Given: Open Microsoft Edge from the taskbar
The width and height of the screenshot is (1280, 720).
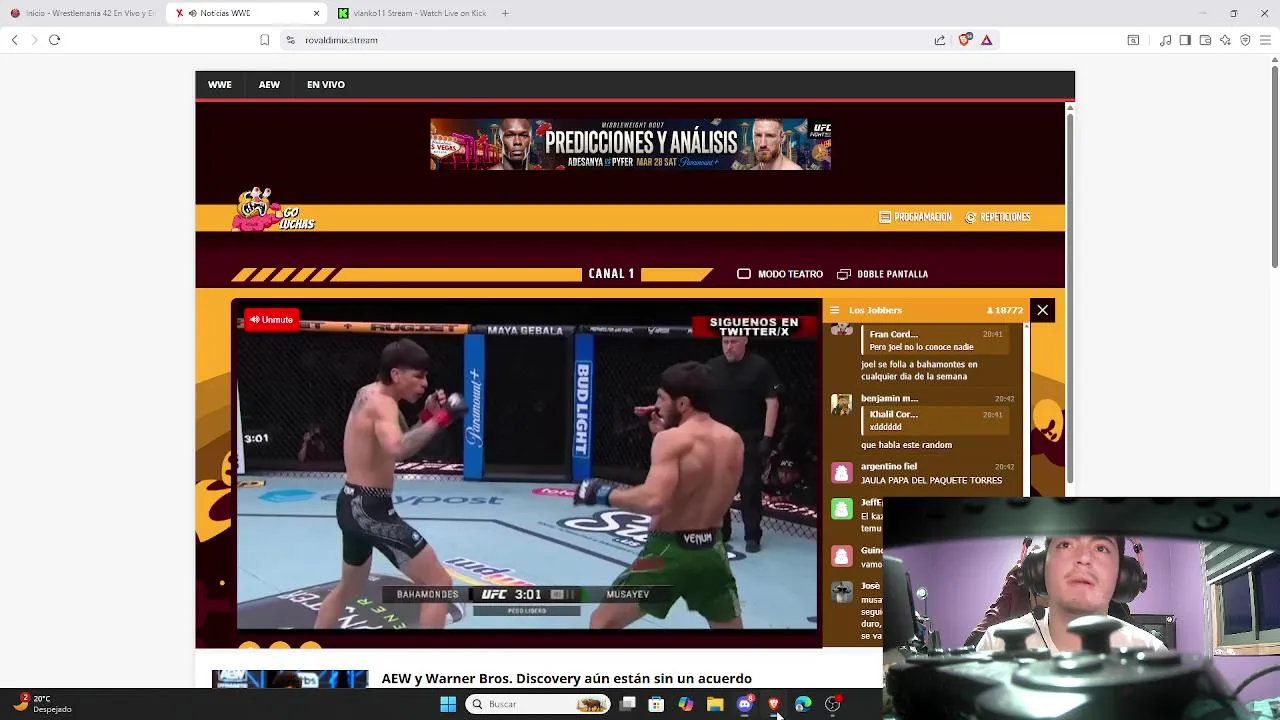Looking at the screenshot, I should coord(803,704).
